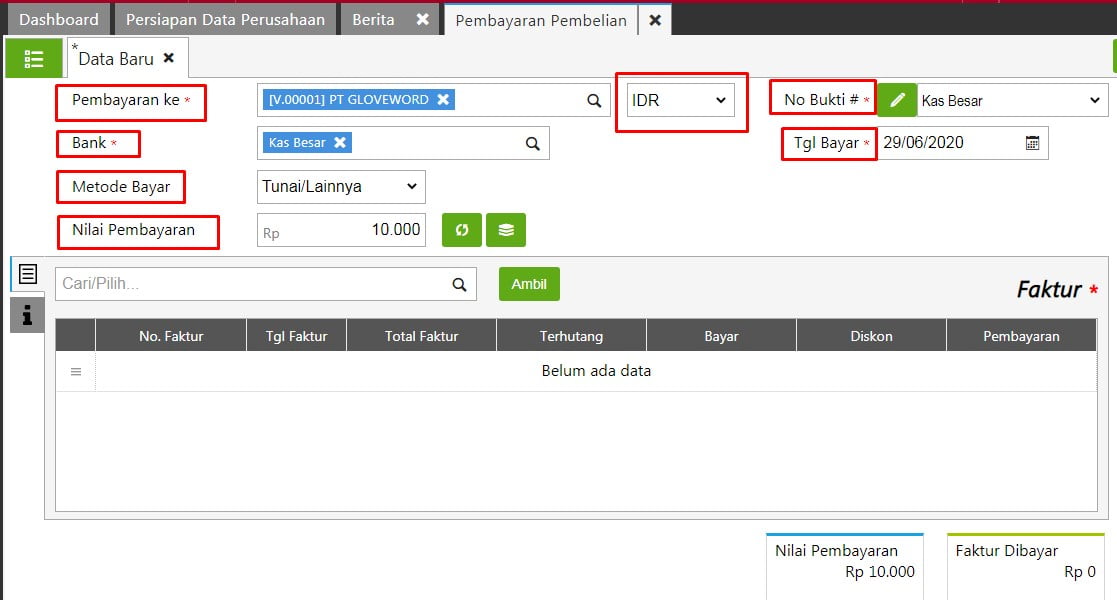The image size is (1117, 600).
Task: Open the Kas Besar No Bukti dropdown
Action: pyautogui.click(x=1011, y=100)
